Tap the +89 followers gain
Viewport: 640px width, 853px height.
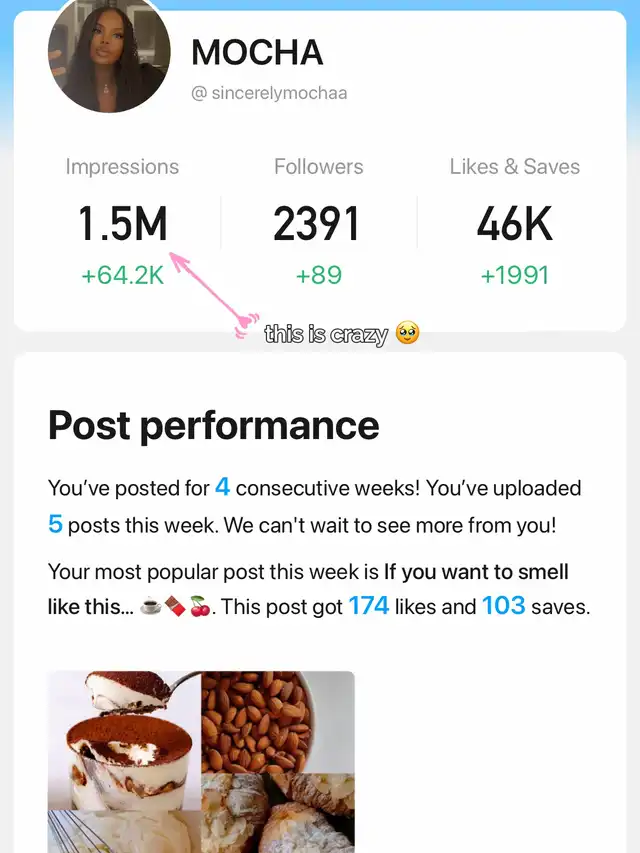pyautogui.click(x=319, y=275)
